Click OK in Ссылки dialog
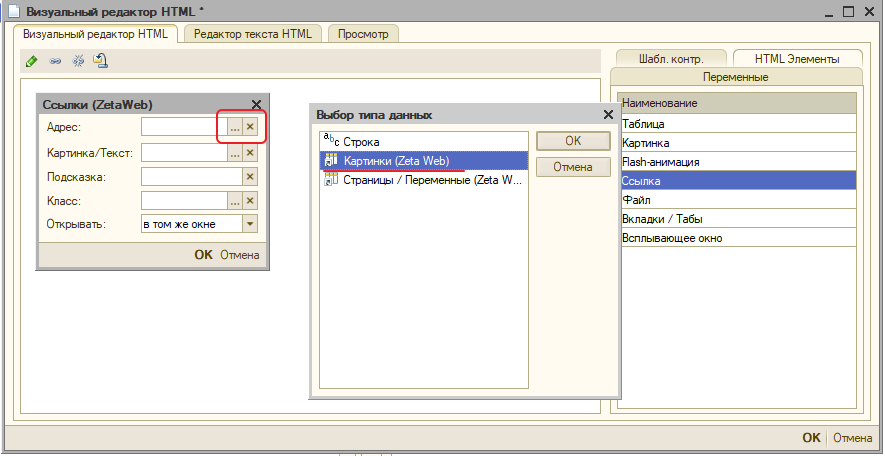This screenshot has width=885, height=456. [203, 255]
